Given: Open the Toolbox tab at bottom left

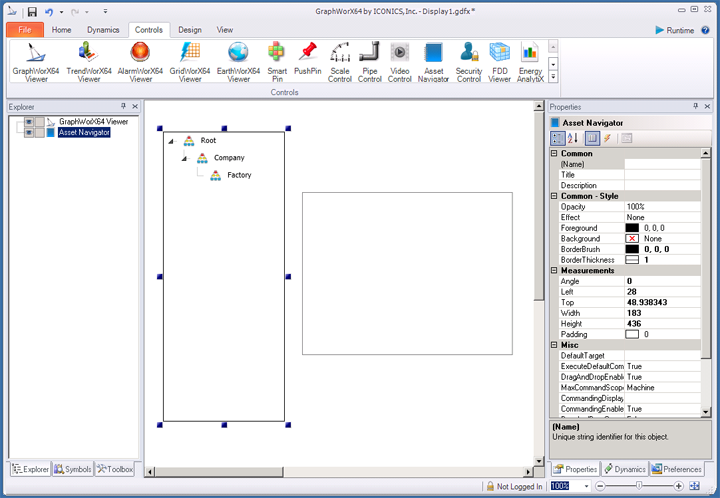Looking at the screenshot, I should tap(114, 469).
